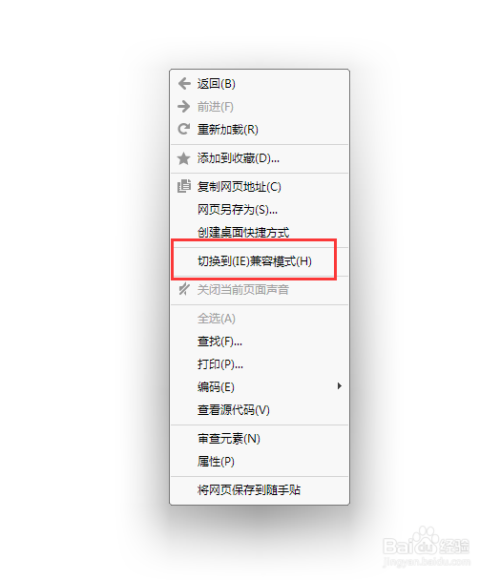Click the back arrow icon
This screenshot has height=580, width=500.
[184, 84]
